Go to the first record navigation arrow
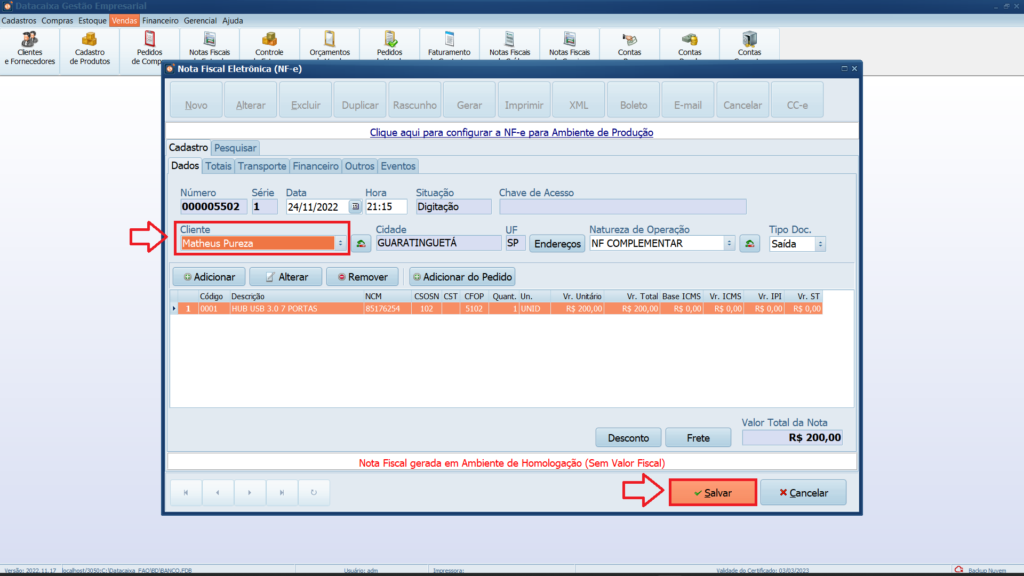This screenshot has width=1024, height=576. [186, 492]
